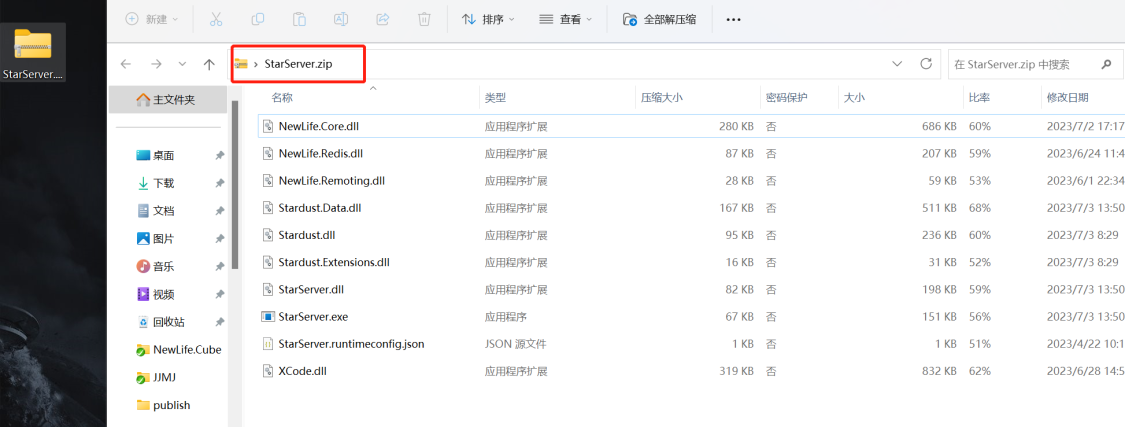The height and width of the screenshot is (427, 1125).
Task: Sort by 比率 column header
Action: tap(979, 98)
